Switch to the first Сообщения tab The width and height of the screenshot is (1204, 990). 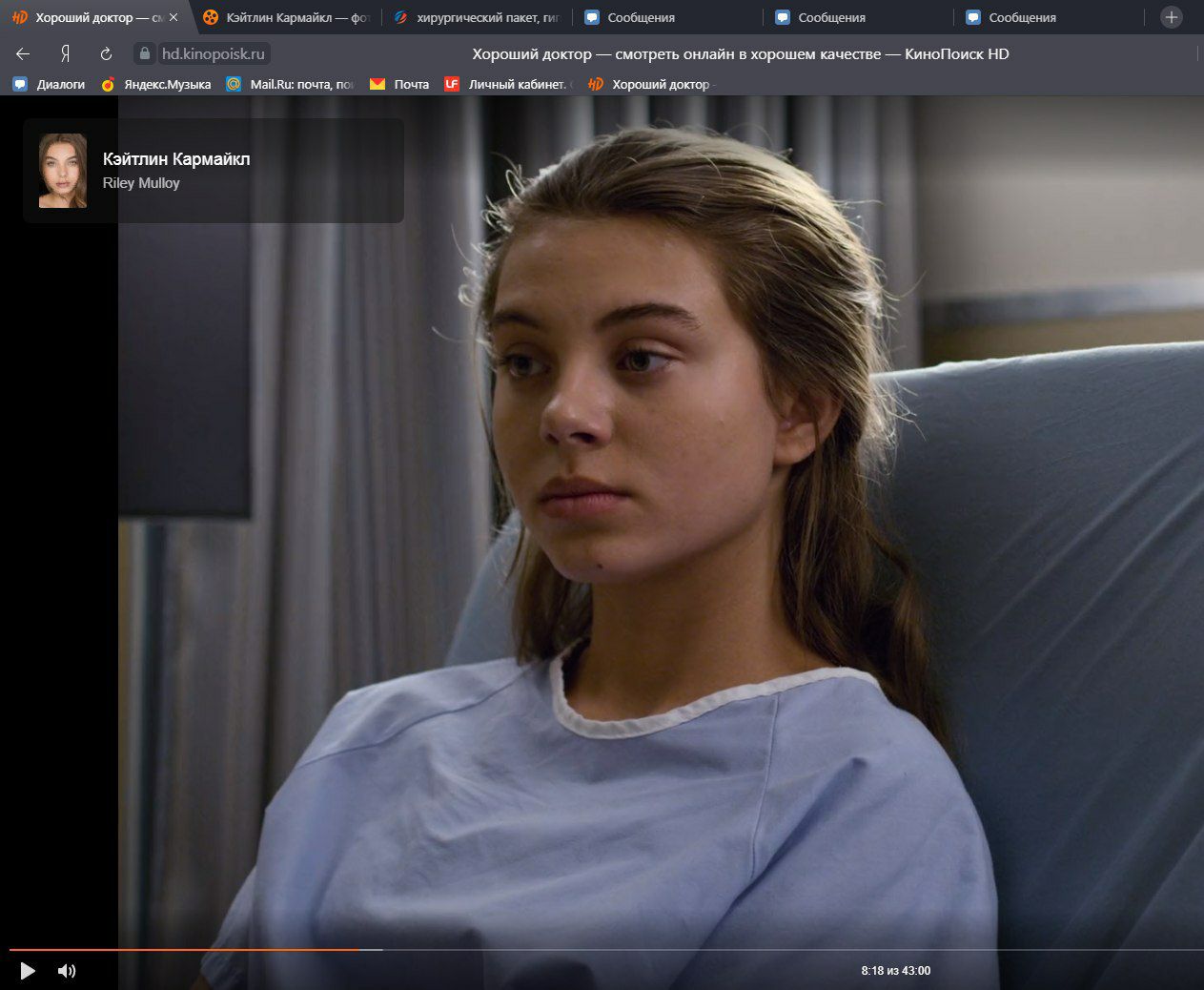tap(667, 17)
